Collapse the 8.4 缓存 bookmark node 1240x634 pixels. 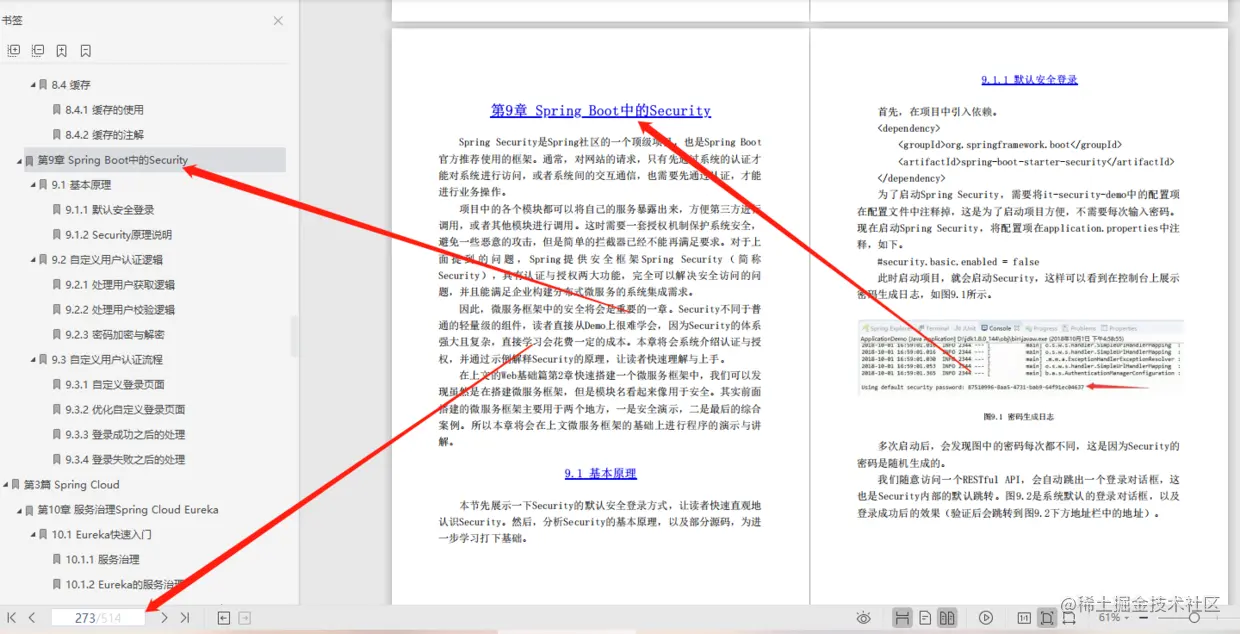pyautogui.click(x=32, y=85)
